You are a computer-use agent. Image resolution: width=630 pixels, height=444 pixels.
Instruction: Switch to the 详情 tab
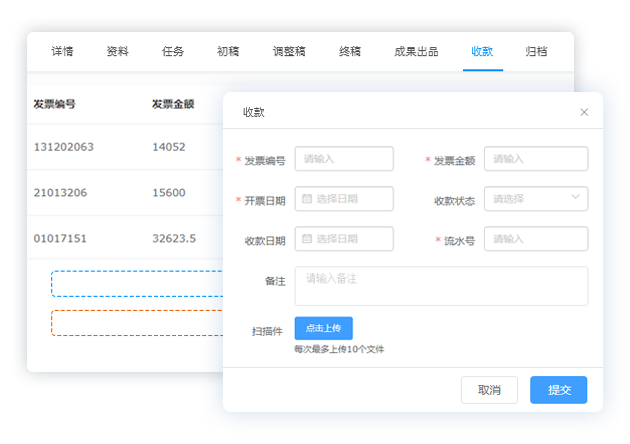[63, 52]
